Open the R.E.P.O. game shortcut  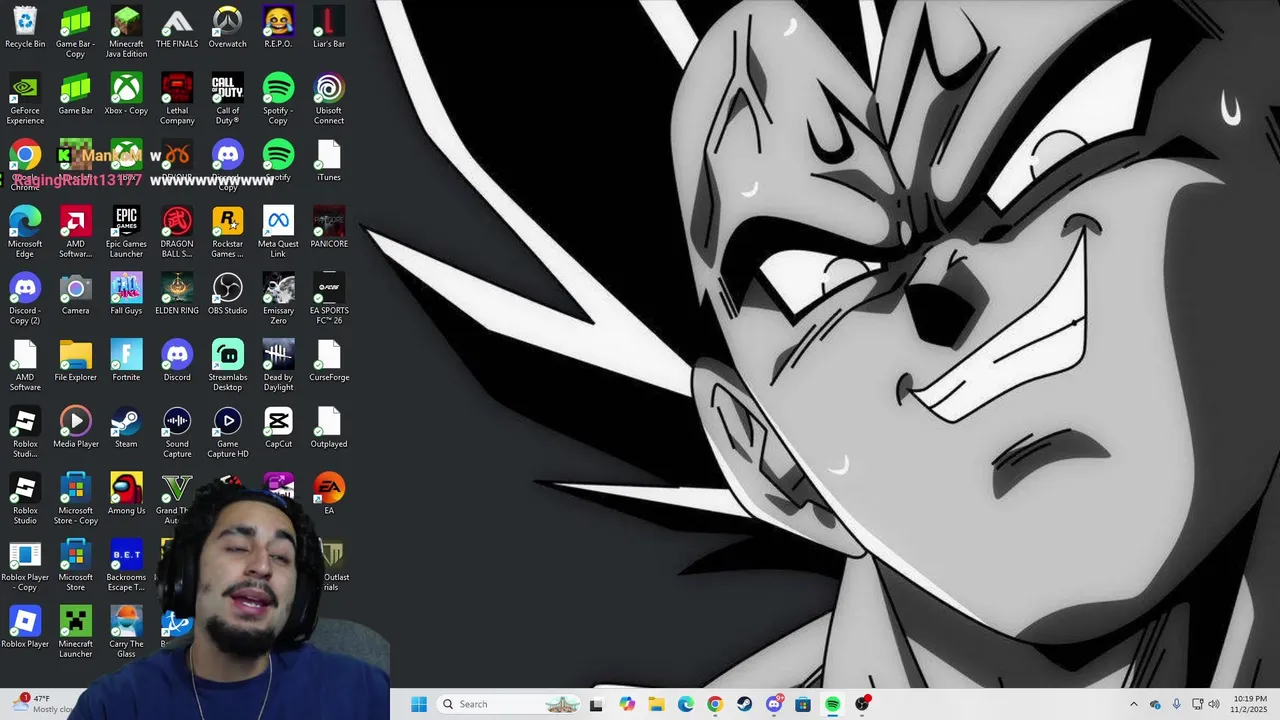(x=278, y=27)
